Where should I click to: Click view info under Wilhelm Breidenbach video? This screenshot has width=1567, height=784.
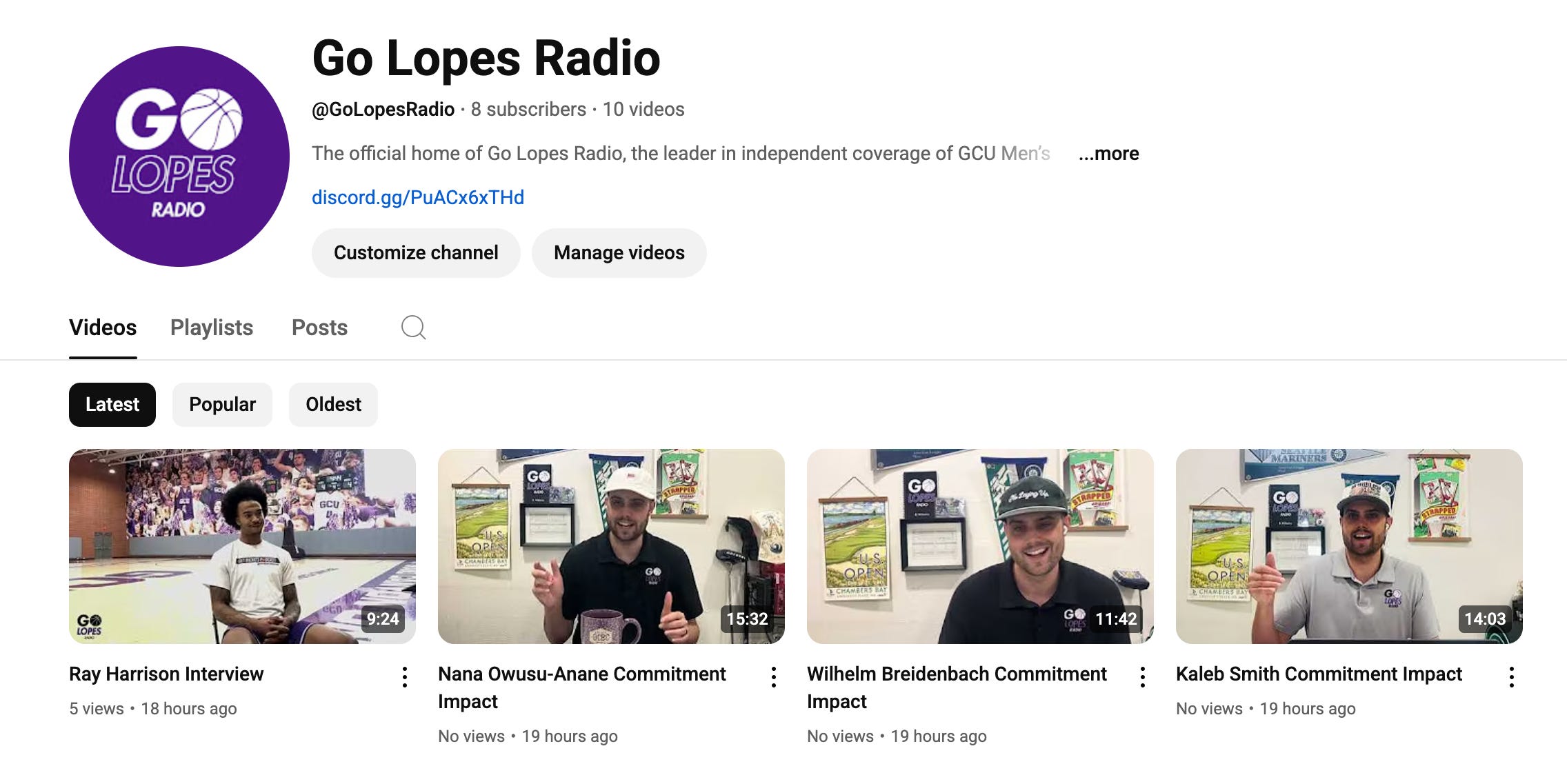[897, 736]
